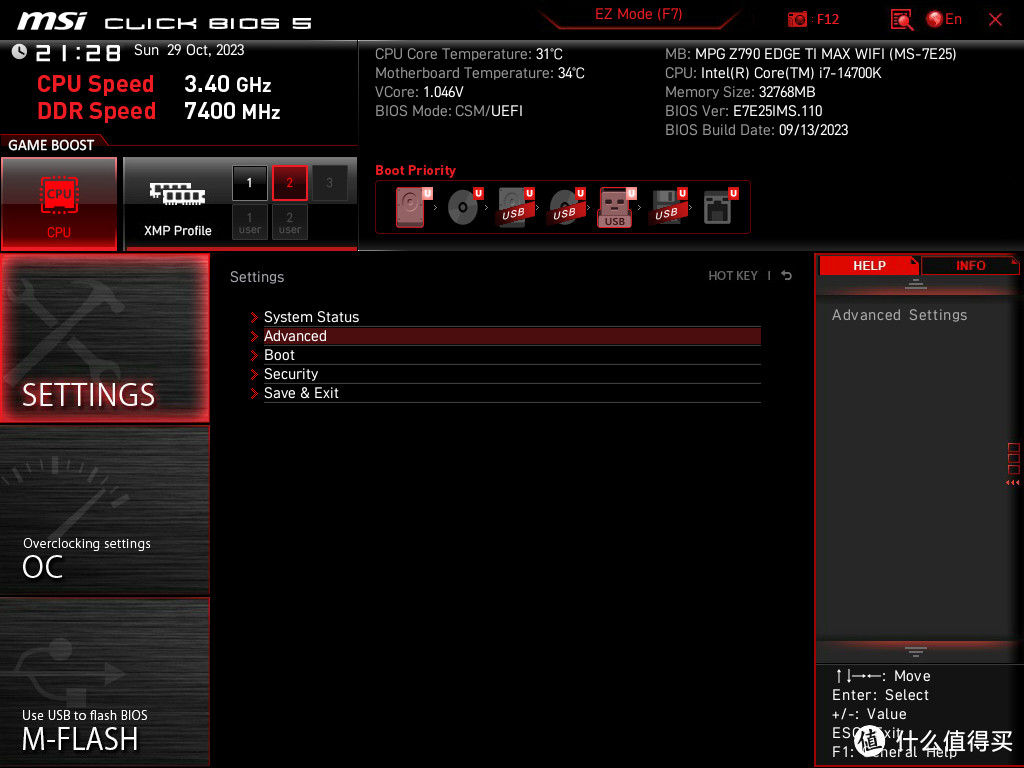Screen dimensions: 1024x768
Task: Select XMP user profile 2
Action: [x=289, y=222]
